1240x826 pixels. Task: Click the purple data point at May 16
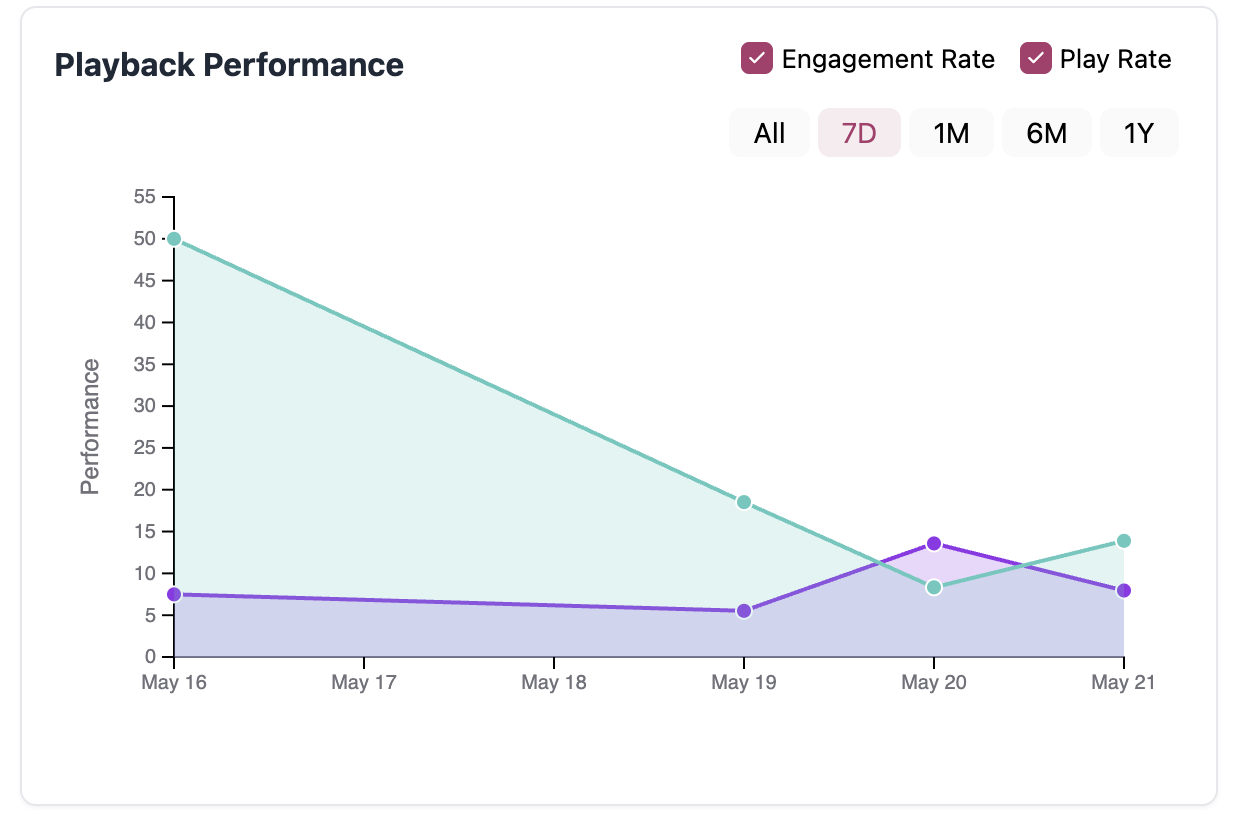174,594
